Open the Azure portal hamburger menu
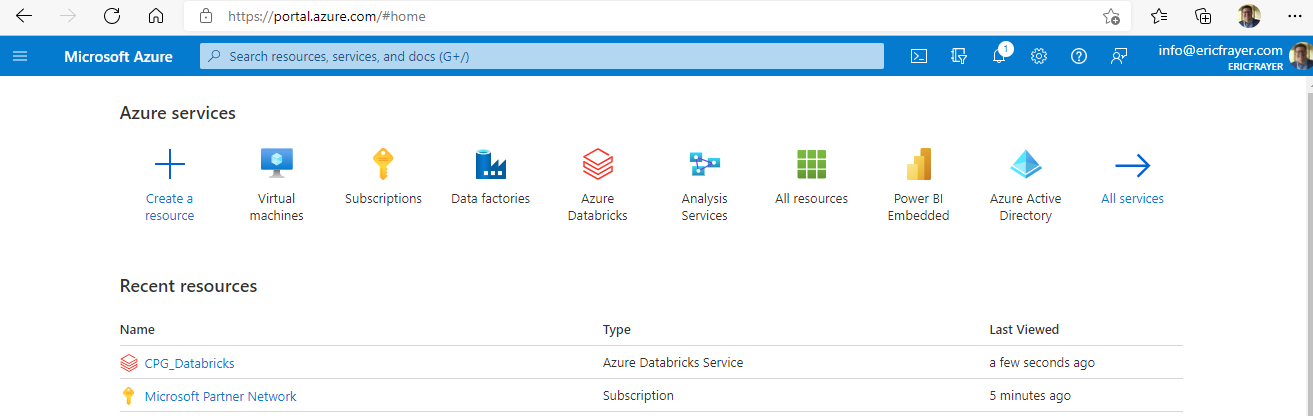1313x416 pixels. [x=20, y=57]
